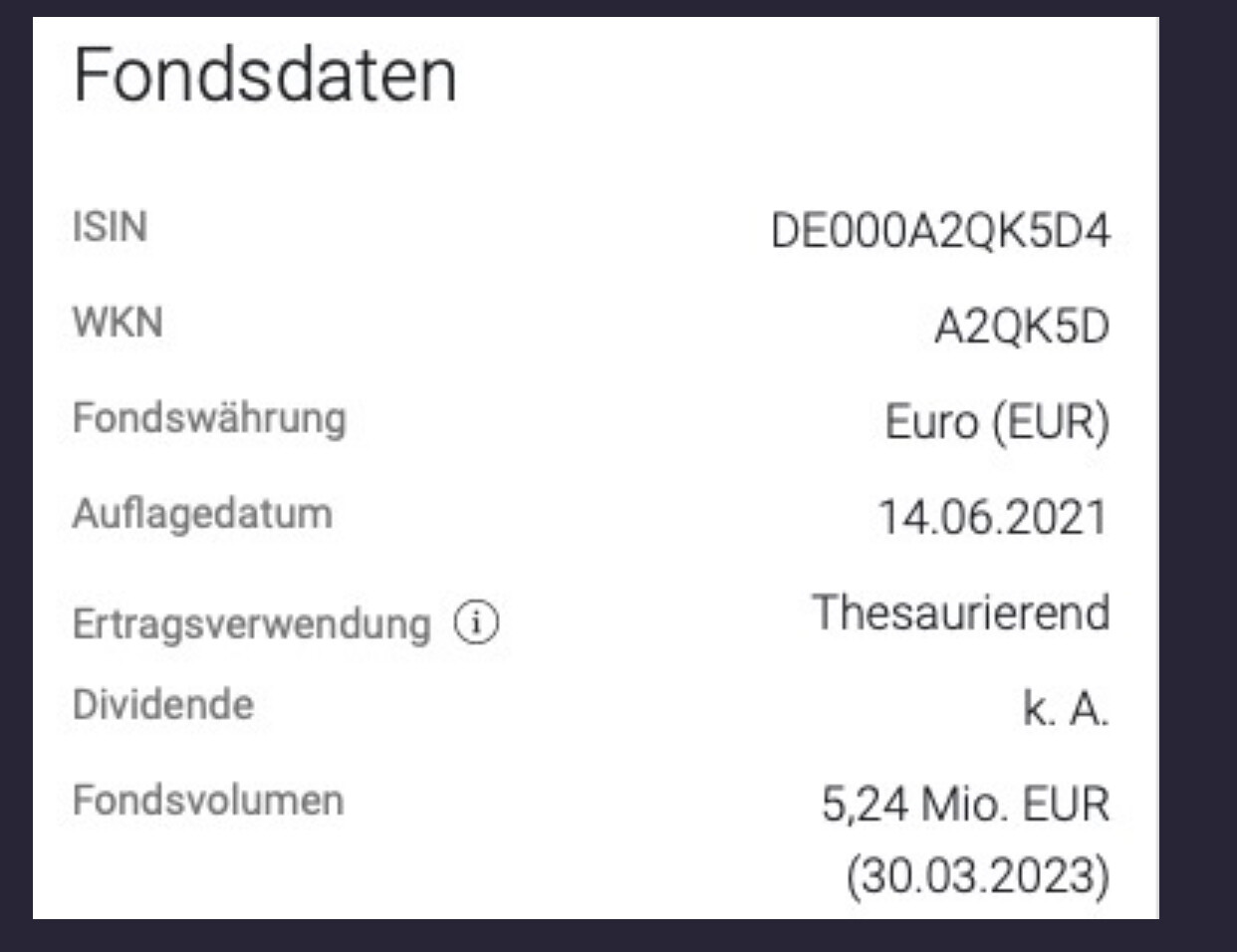Select the ISIN value DE000A2QK5D4

[x=940, y=232]
